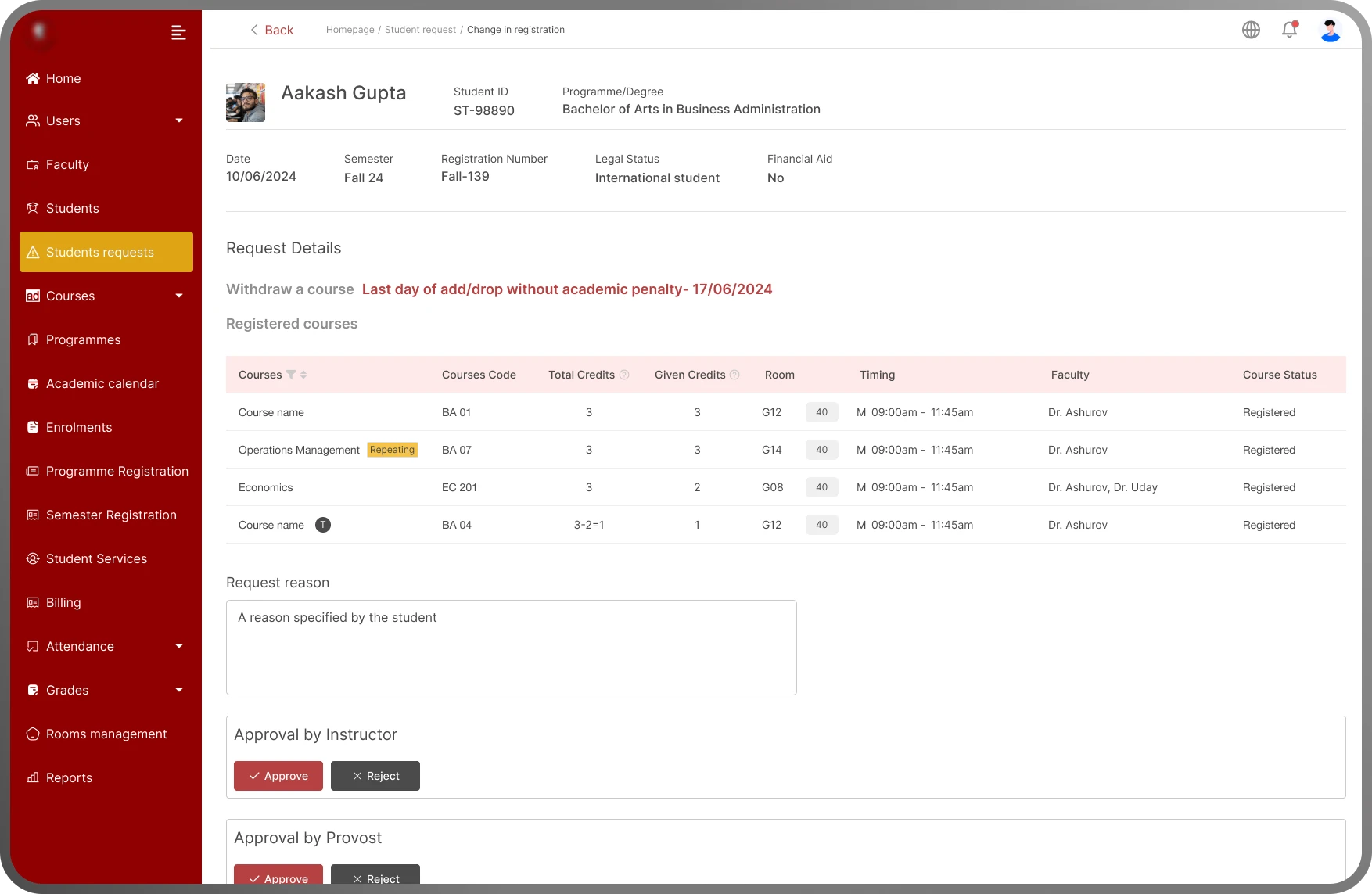
Task: Go to Students requests in the sidebar
Action: point(106,252)
